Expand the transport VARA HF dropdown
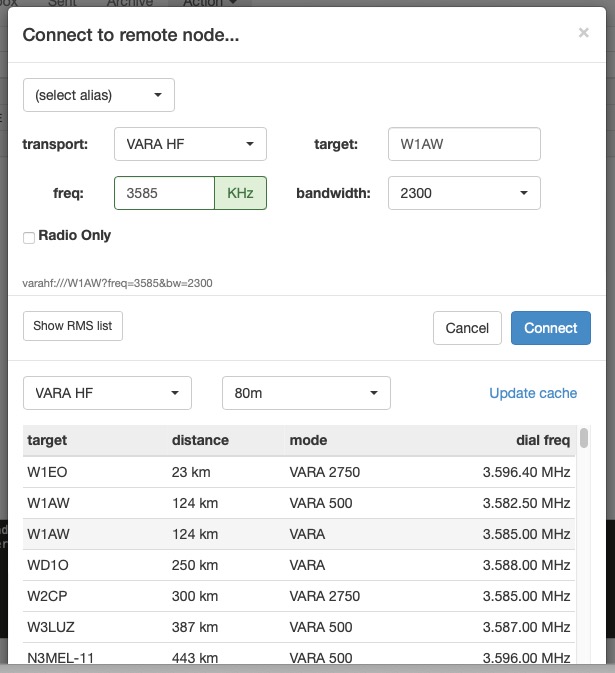 (x=190, y=144)
